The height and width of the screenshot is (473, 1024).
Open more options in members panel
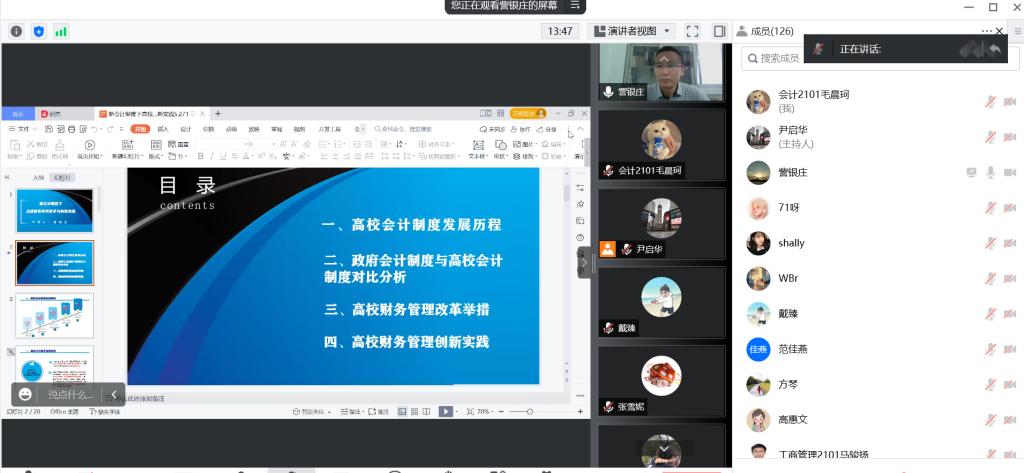pos(986,31)
